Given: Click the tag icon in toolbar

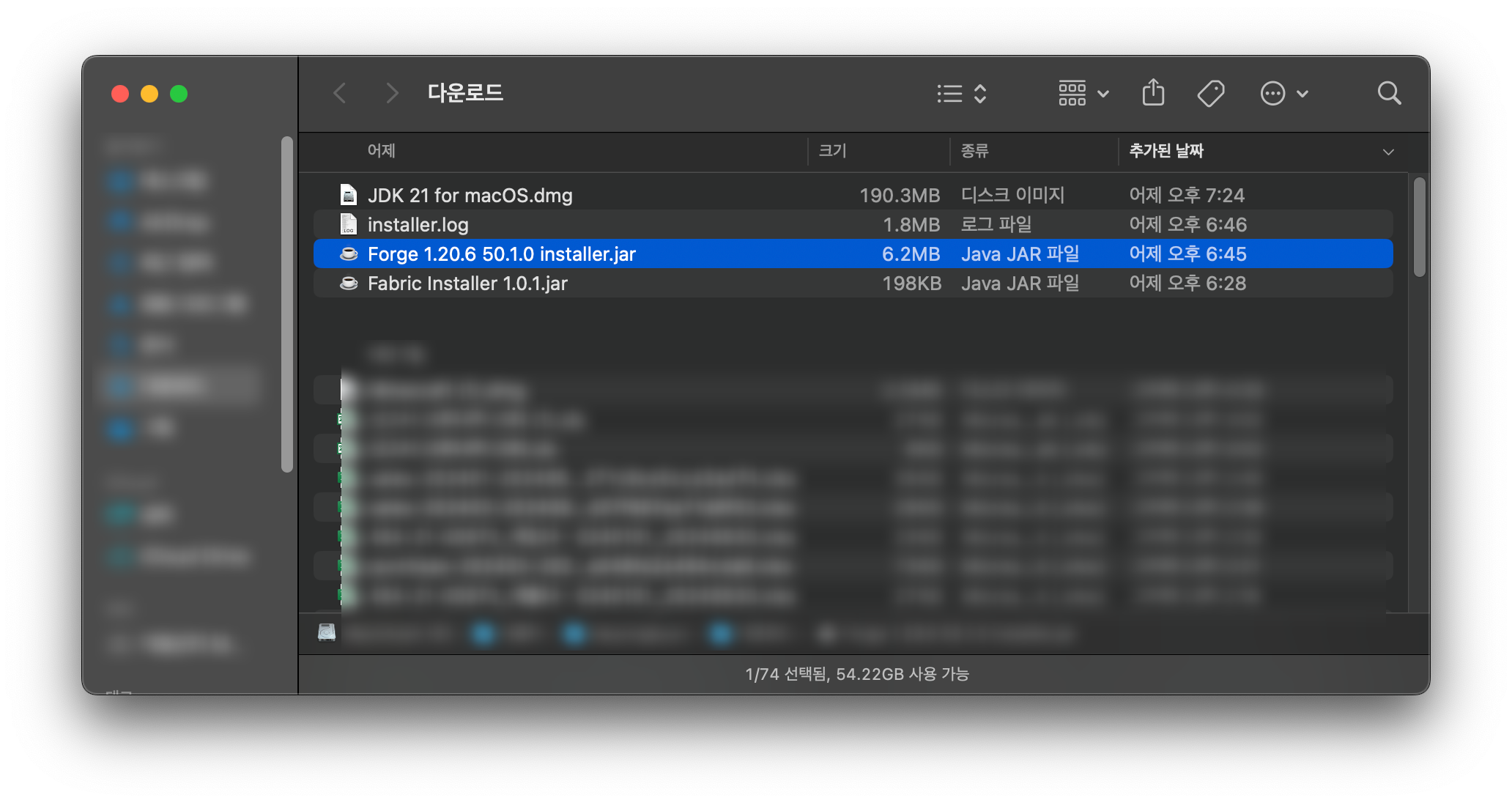Looking at the screenshot, I should (x=1210, y=93).
